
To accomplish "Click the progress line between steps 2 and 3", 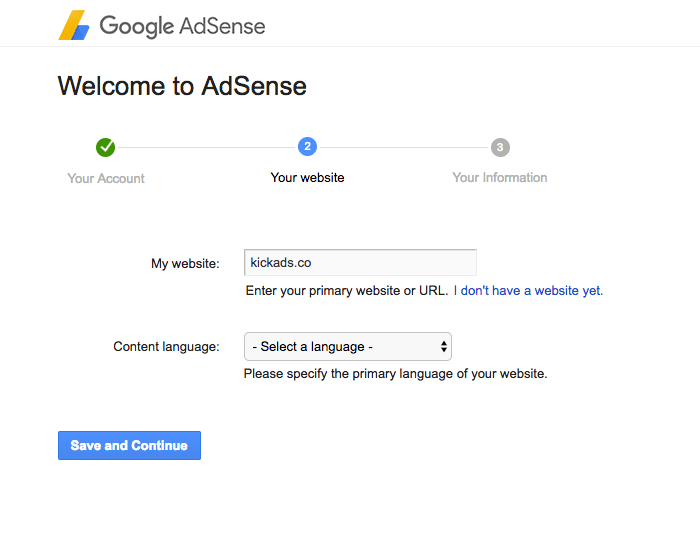I will coord(403,148).
